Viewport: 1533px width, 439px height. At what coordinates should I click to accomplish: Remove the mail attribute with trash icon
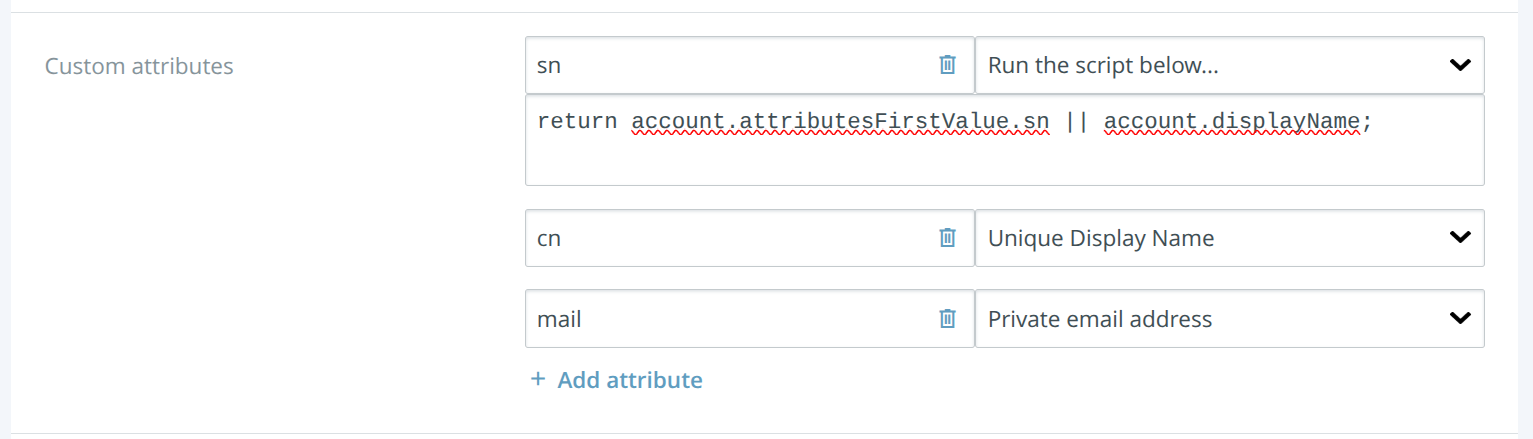coord(947,319)
